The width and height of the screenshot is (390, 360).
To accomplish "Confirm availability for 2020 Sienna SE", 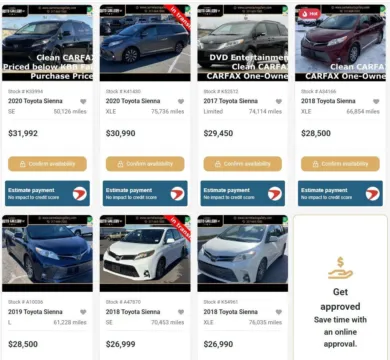I will [x=47, y=164].
